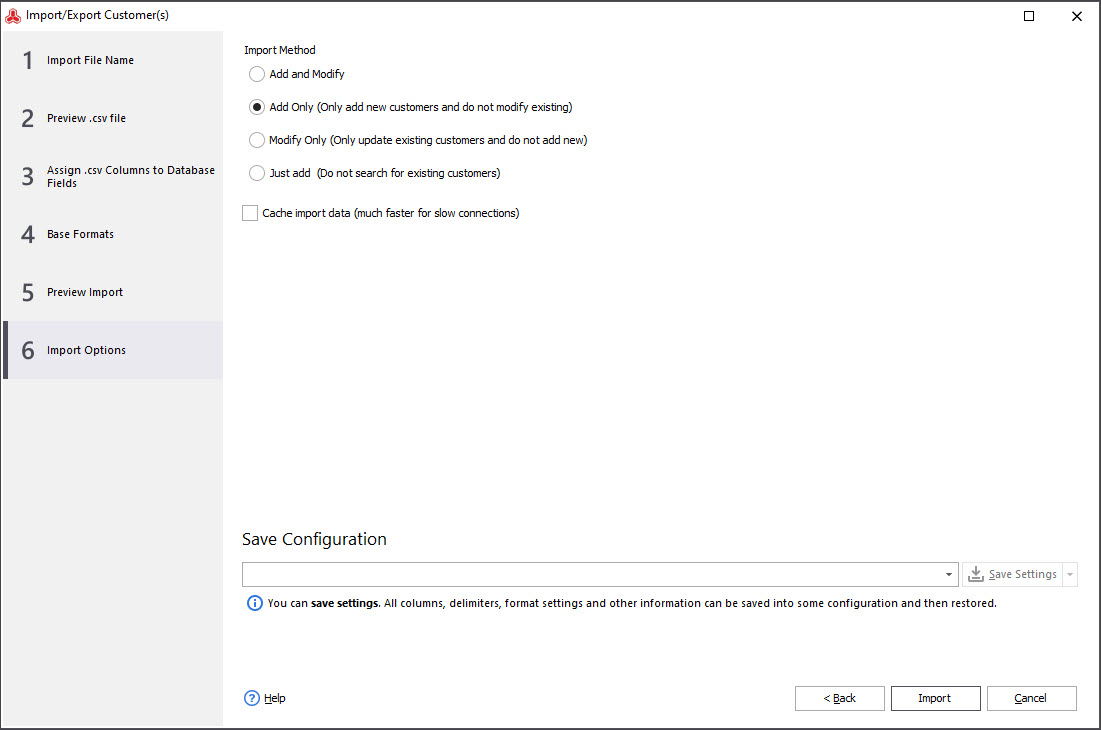Viewport: 1101px width, 730px height.
Task: Select the Add Only radio button
Action: 257,107
